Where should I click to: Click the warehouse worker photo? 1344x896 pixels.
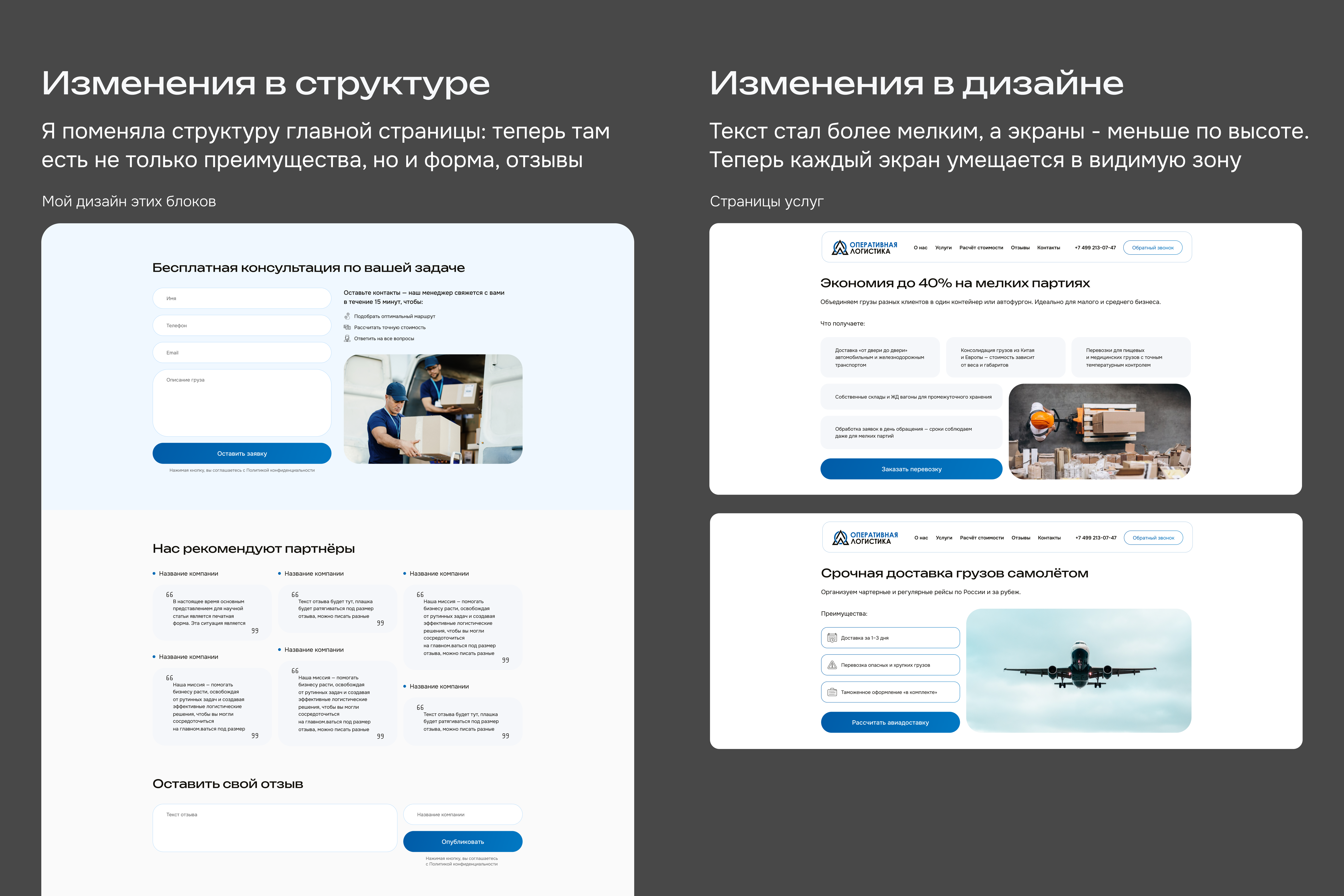point(1099,431)
